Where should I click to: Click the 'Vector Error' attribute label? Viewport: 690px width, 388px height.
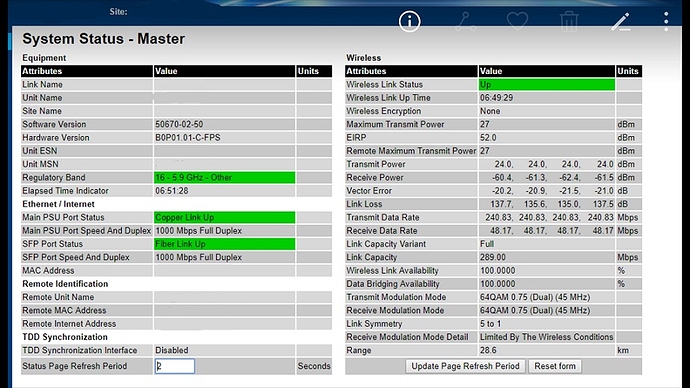tap(369, 191)
